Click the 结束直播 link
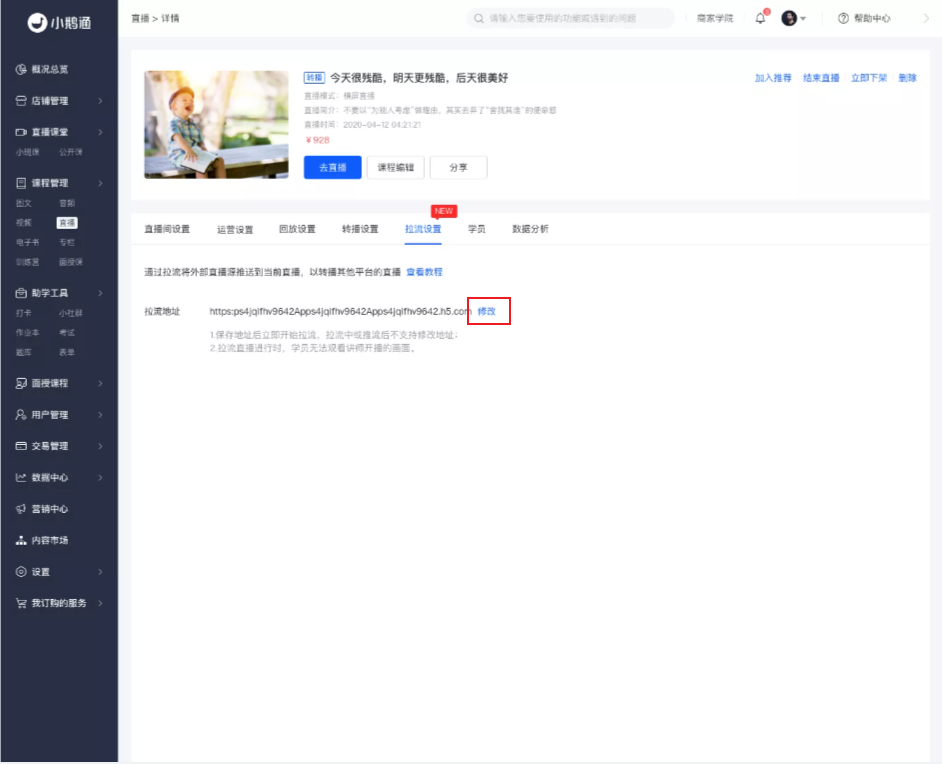This screenshot has width=942, height=764. click(821, 78)
